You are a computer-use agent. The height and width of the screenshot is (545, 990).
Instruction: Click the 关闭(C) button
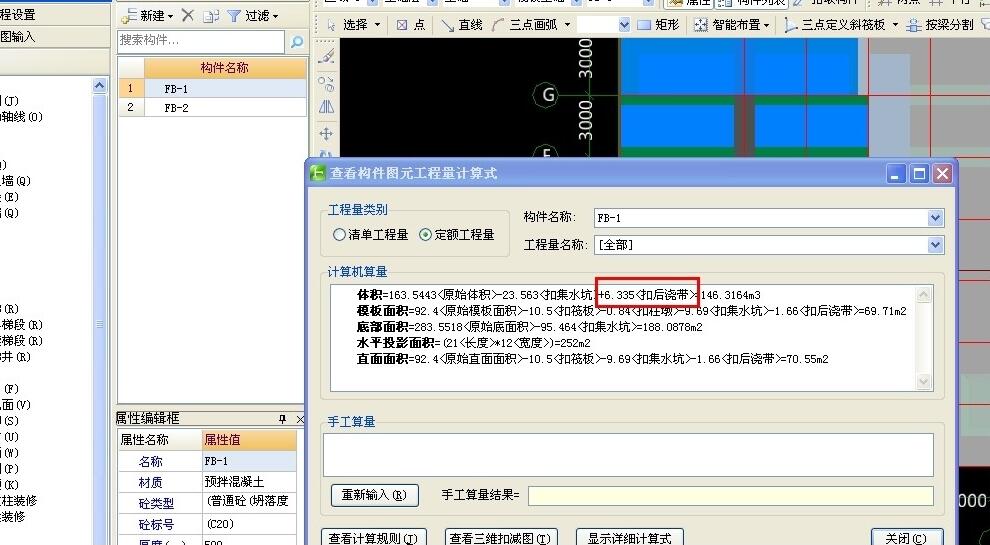click(907, 537)
